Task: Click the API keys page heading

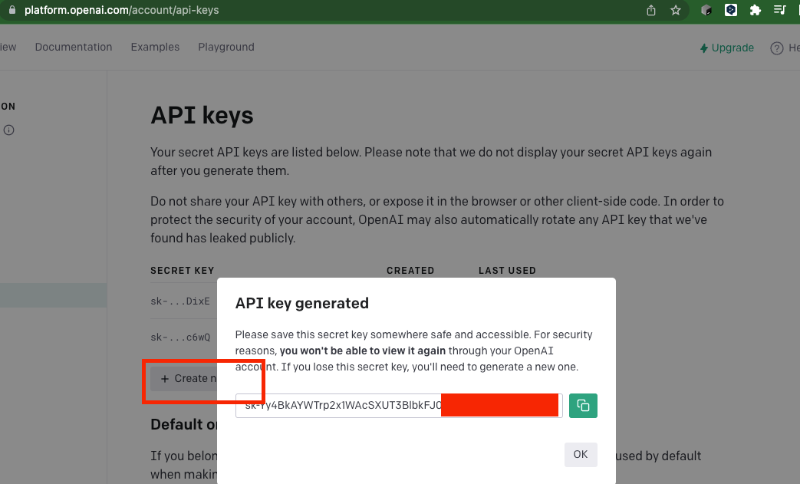Action: [x=202, y=115]
